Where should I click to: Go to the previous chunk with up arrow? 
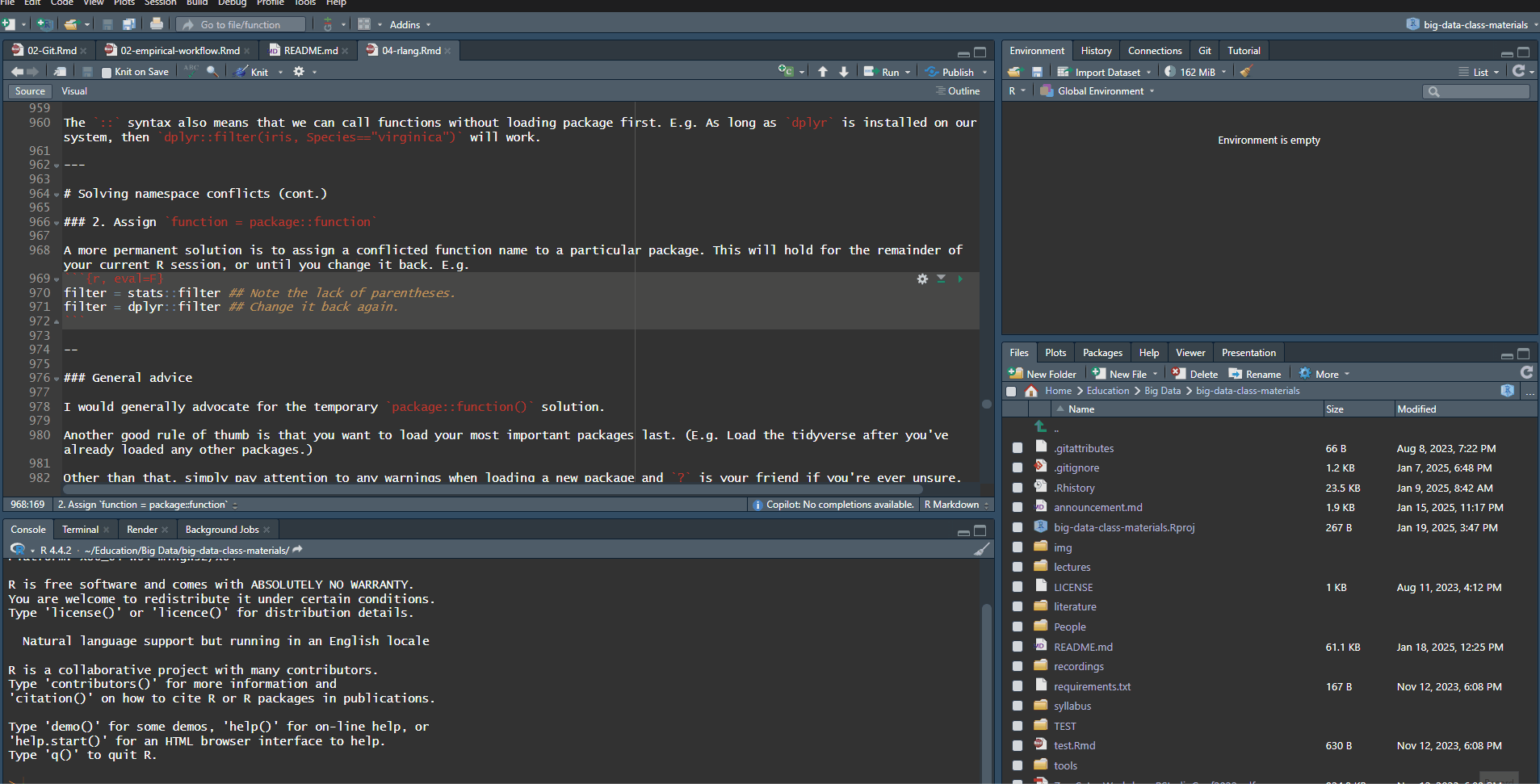823,72
